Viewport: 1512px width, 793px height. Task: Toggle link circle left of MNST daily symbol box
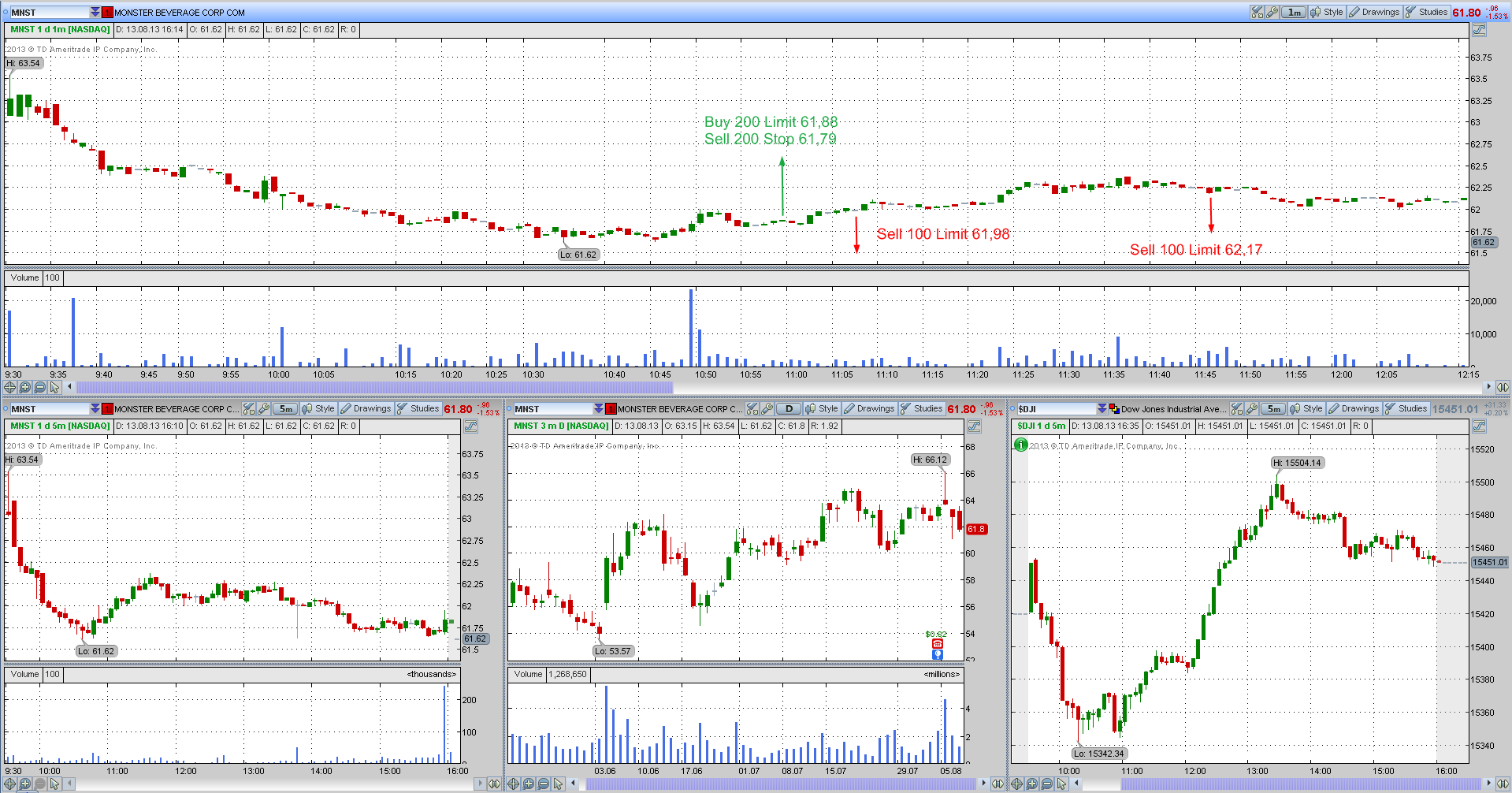tap(508, 409)
